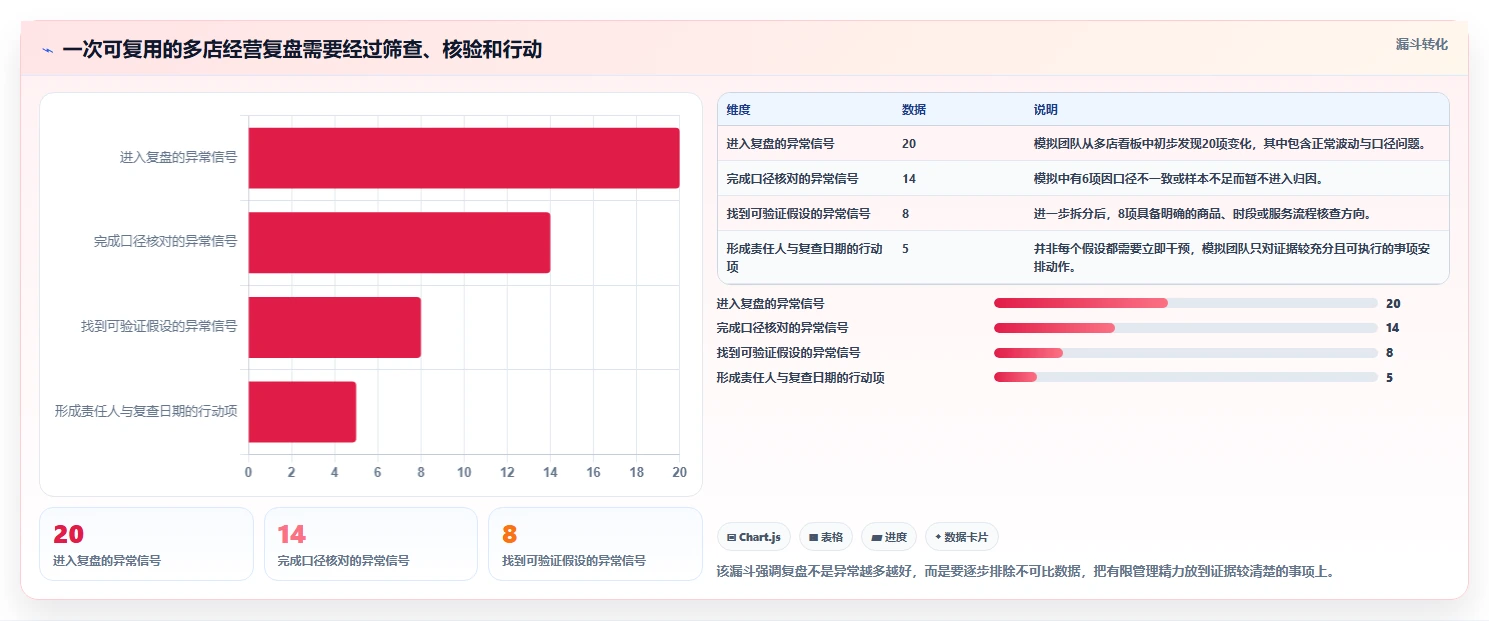Click the x-axis tick label 0
Viewport: 1489px width, 621px height.
click(x=249, y=472)
